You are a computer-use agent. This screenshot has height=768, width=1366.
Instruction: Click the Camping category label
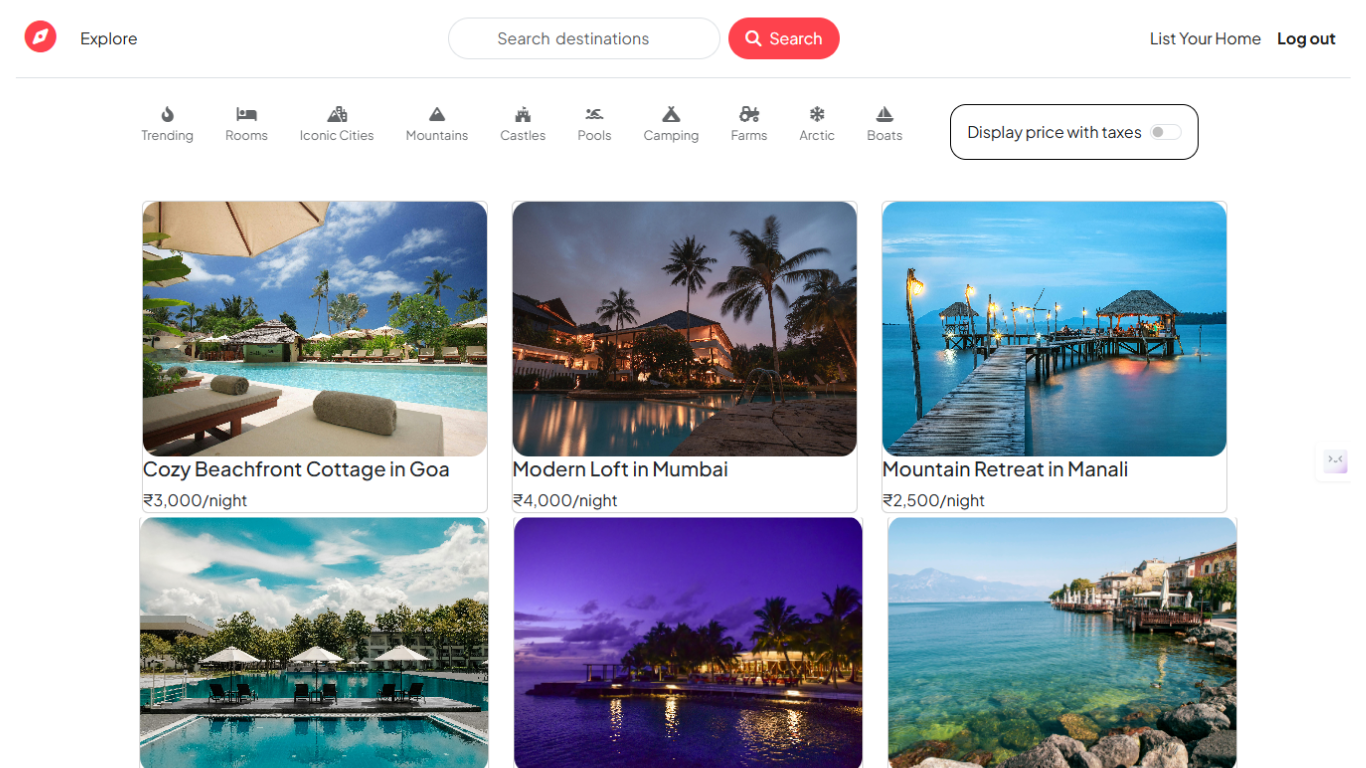(x=671, y=135)
